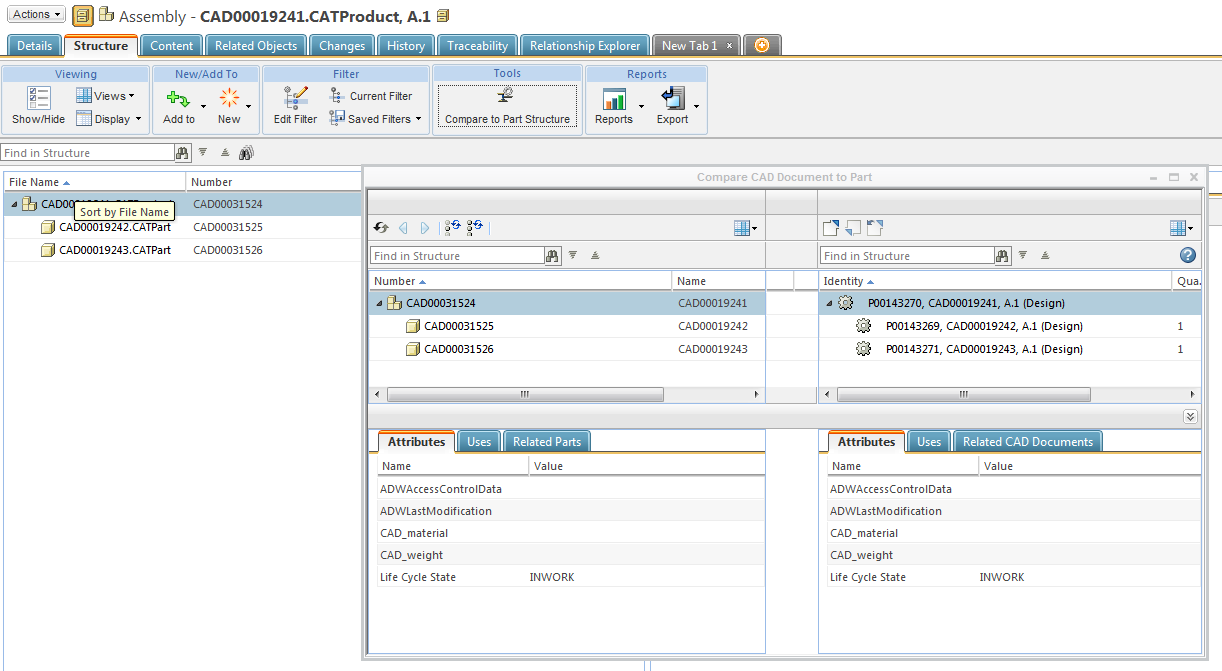Click the Add to icon
This screenshot has width=1222, height=671.
(x=178, y=98)
